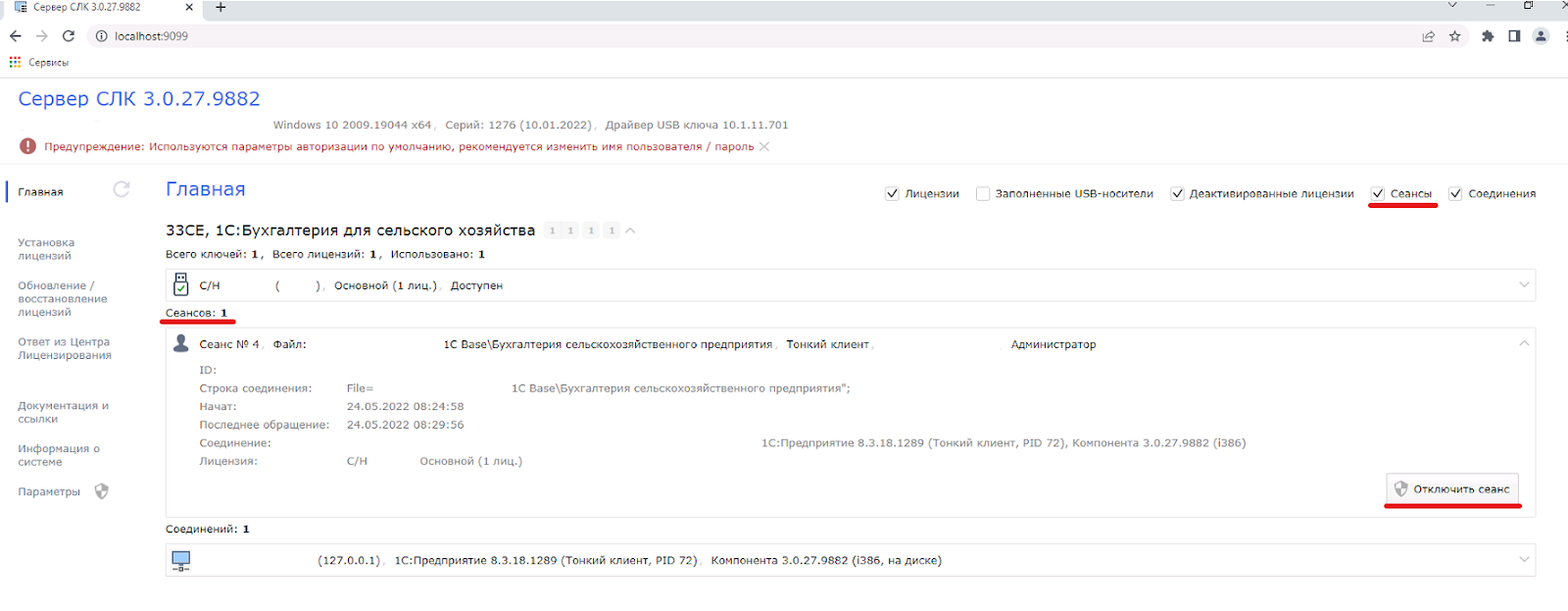Click the localhost:9099 address bar
The height and width of the screenshot is (611, 1568).
(x=755, y=36)
